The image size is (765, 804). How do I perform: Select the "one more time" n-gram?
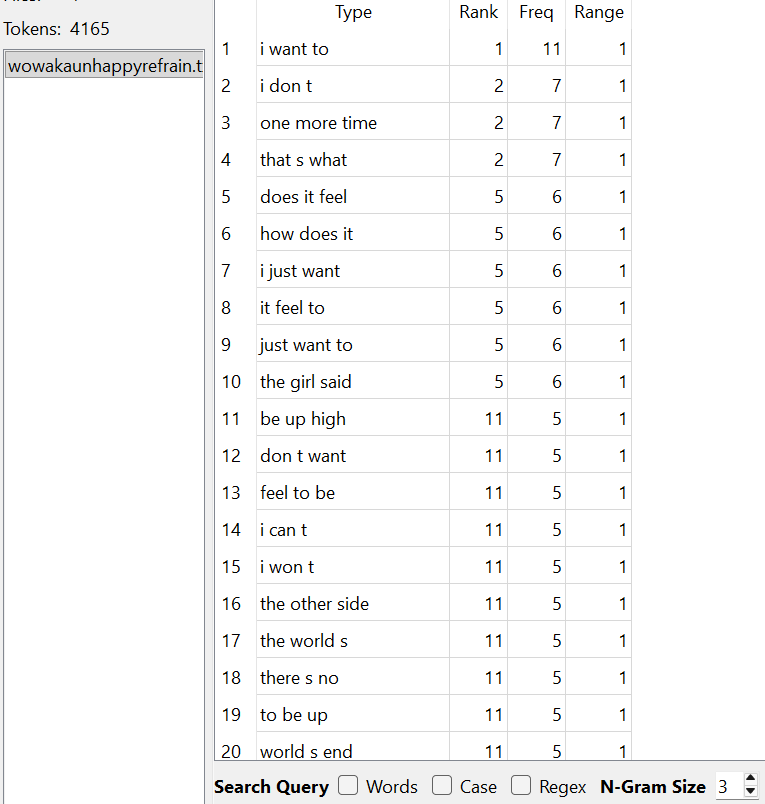[318, 123]
